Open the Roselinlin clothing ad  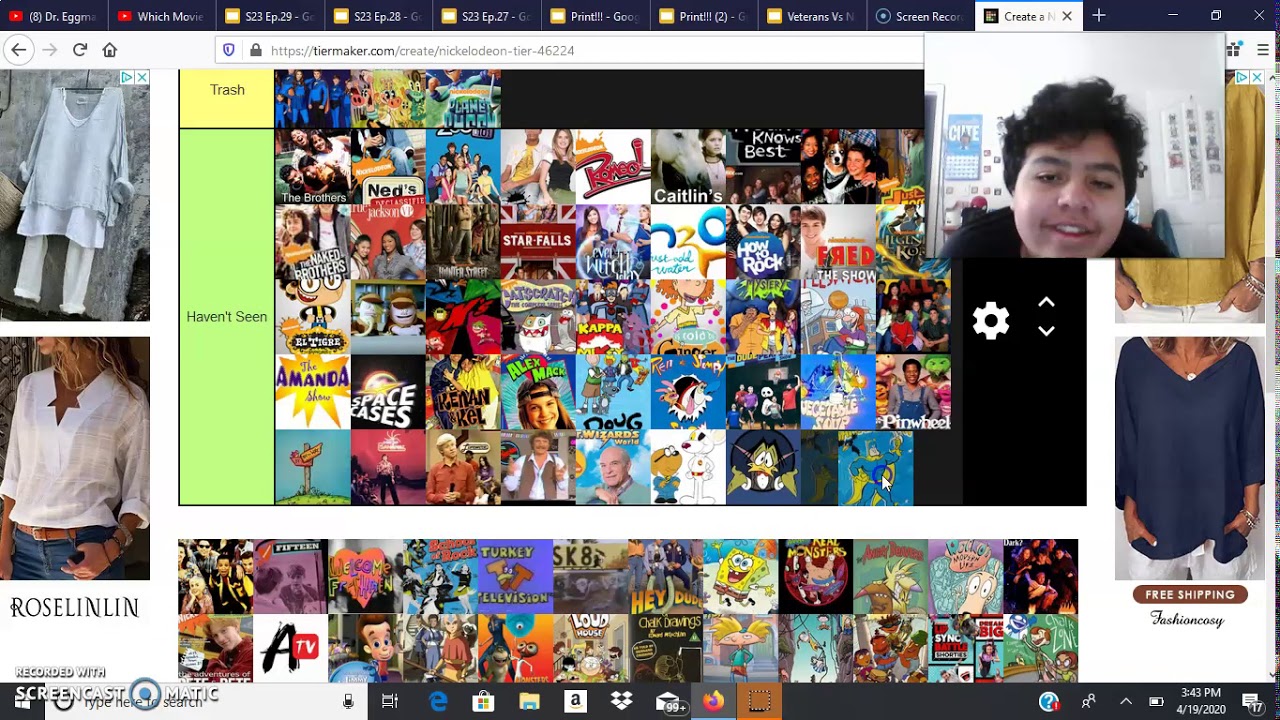click(75, 608)
